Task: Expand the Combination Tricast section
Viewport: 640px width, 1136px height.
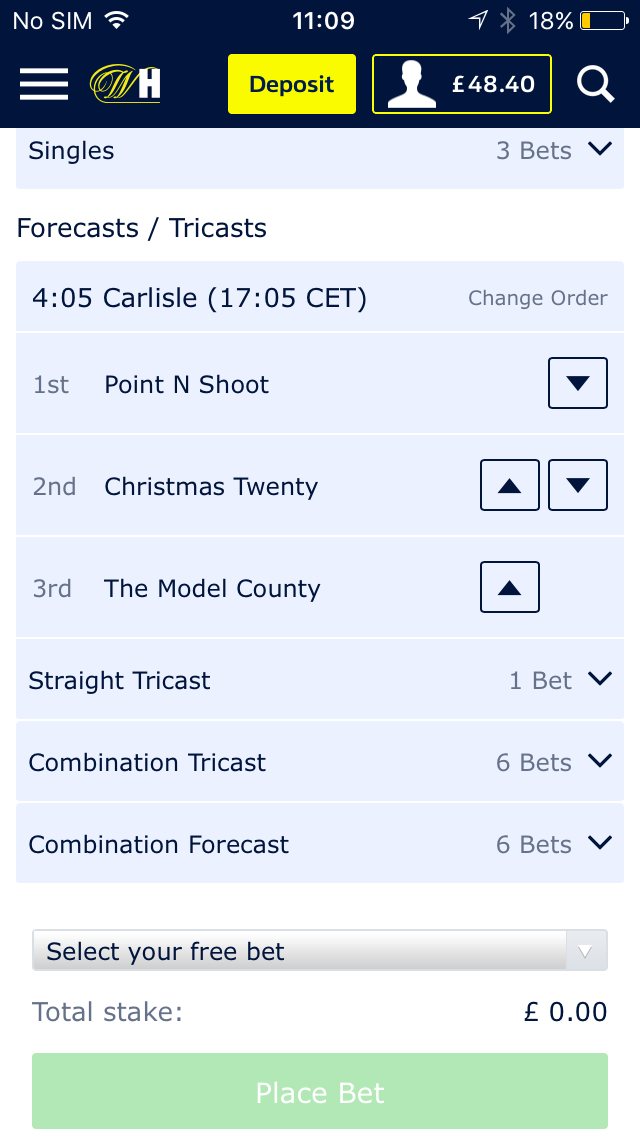Action: click(x=599, y=760)
